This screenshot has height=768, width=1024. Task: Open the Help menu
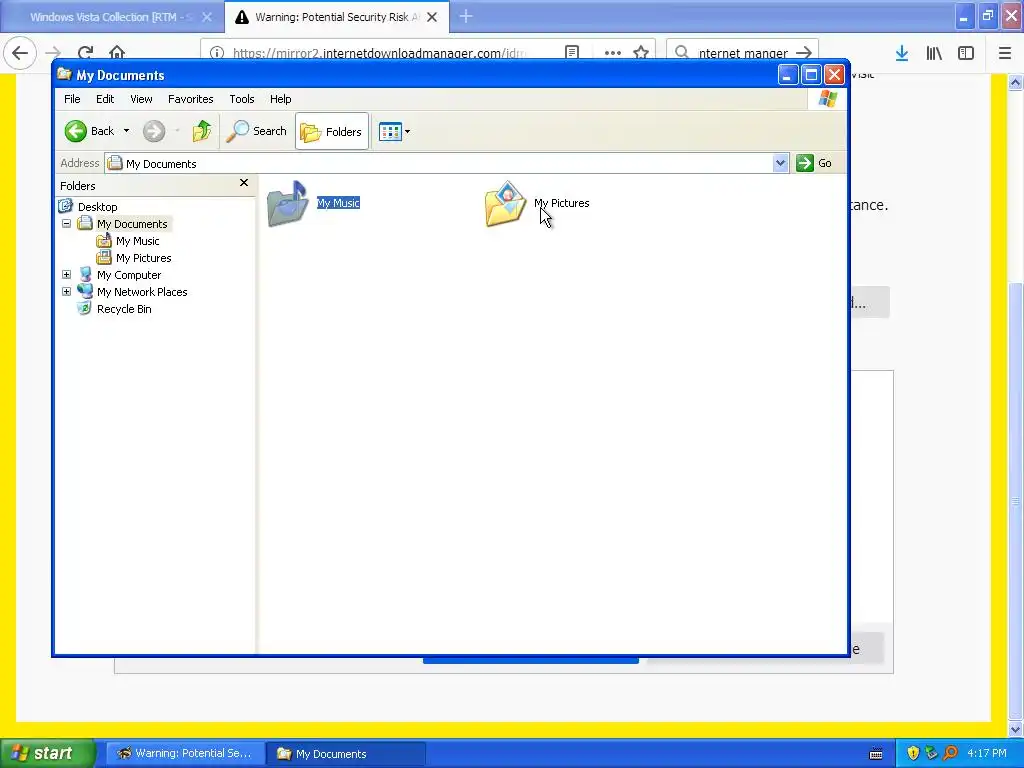pyautogui.click(x=281, y=99)
